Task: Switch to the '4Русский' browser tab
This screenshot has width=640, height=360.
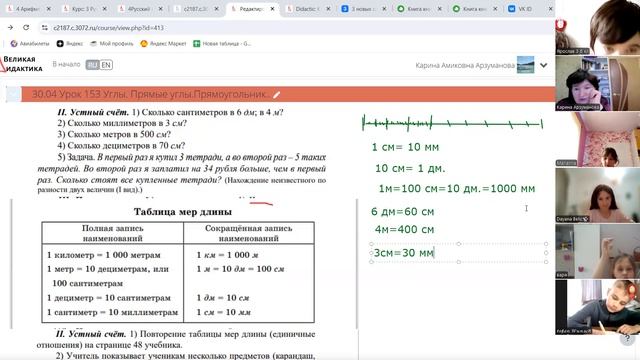Action: pyautogui.click(x=139, y=9)
